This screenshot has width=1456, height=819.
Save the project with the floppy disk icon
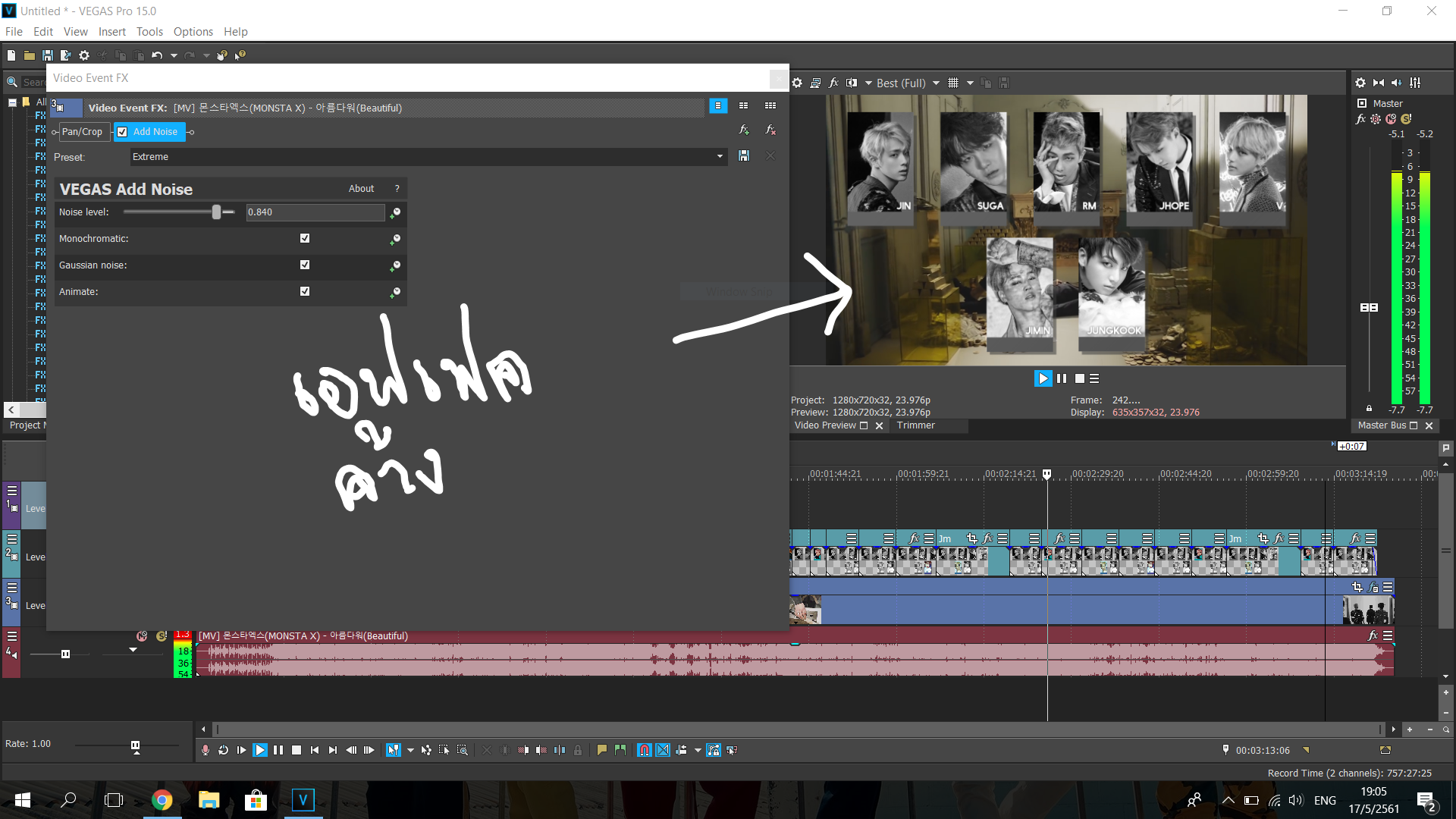pos(47,55)
